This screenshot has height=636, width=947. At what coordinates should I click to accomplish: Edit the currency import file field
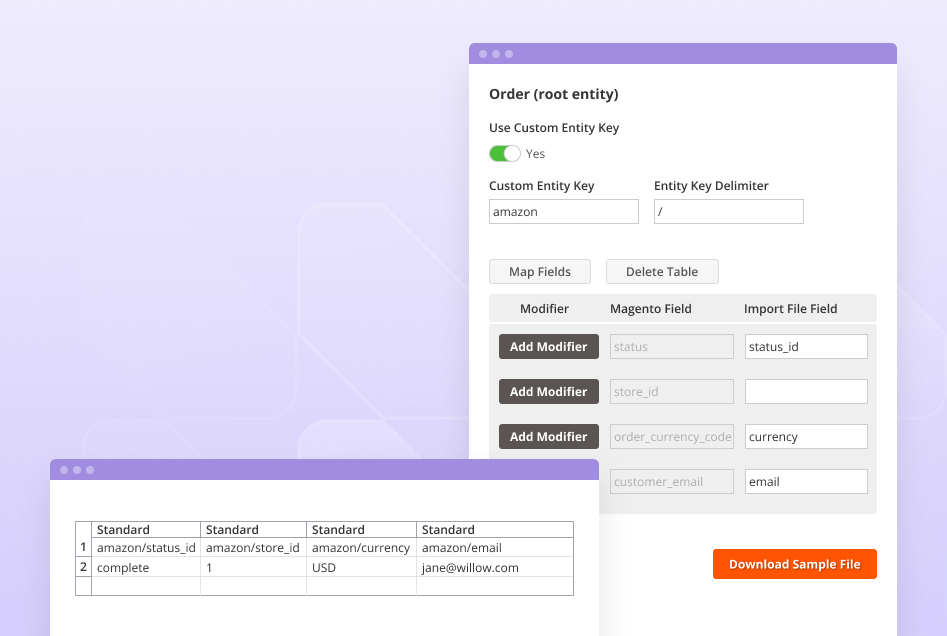coord(805,436)
